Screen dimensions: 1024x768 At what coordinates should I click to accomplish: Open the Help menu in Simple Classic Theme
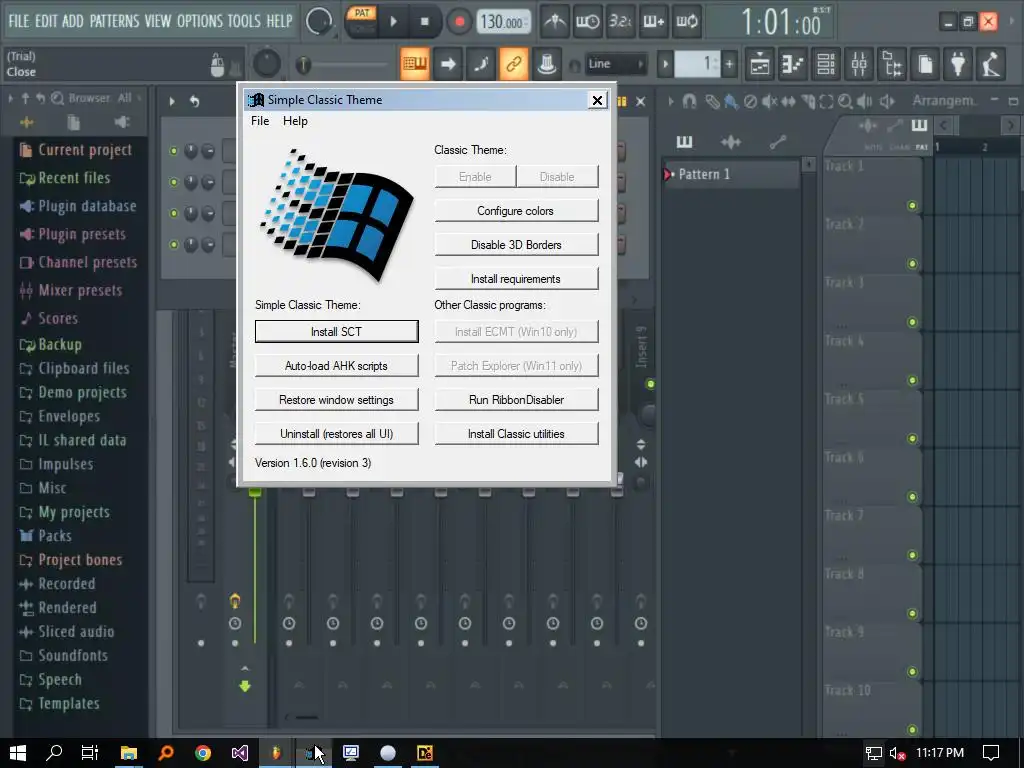295,121
